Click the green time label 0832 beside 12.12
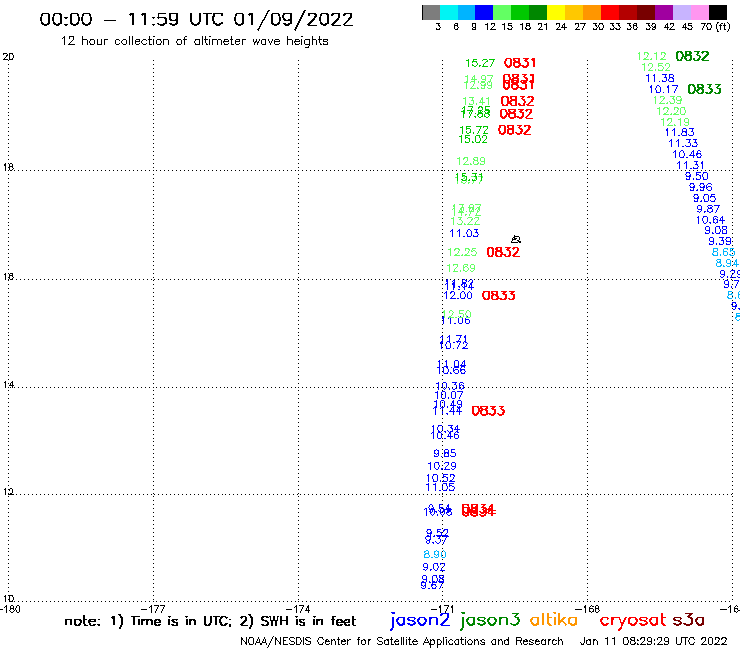This screenshot has height=650, width=740. coord(692,56)
